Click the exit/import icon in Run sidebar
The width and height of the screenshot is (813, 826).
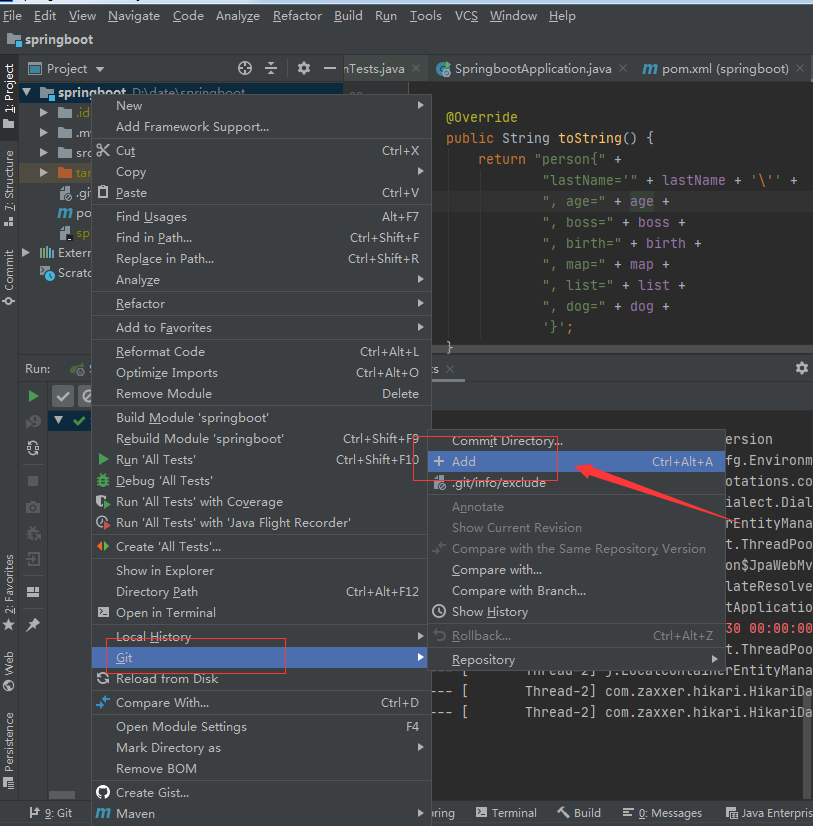coord(33,559)
